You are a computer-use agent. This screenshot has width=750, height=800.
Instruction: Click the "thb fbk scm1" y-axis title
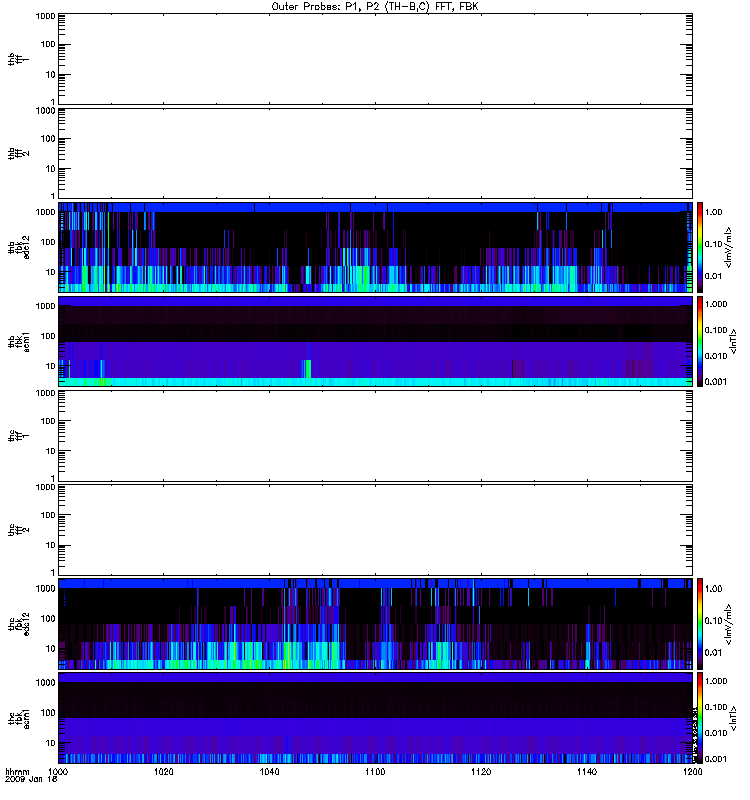click(19, 341)
